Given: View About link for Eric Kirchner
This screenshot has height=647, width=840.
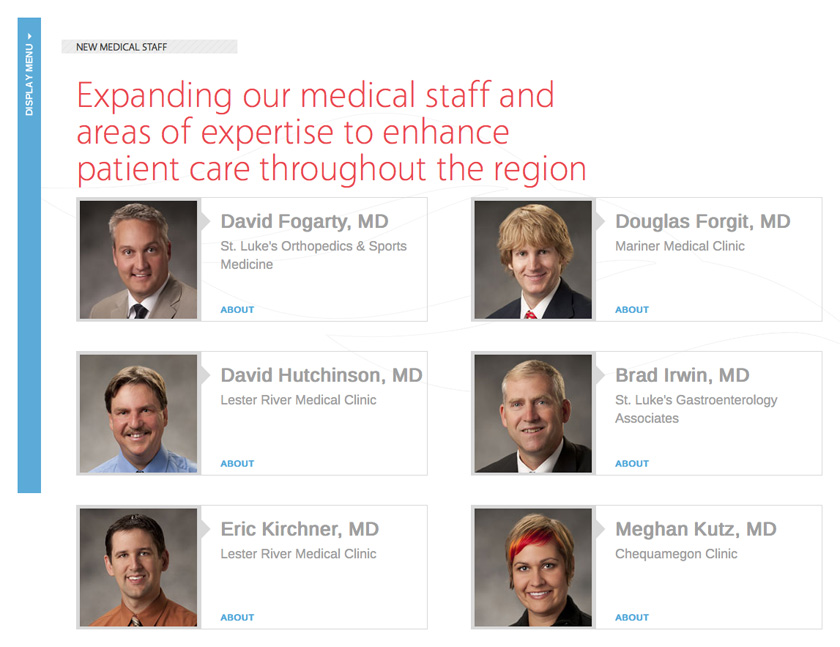Looking at the screenshot, I should [x=237, y=618].
